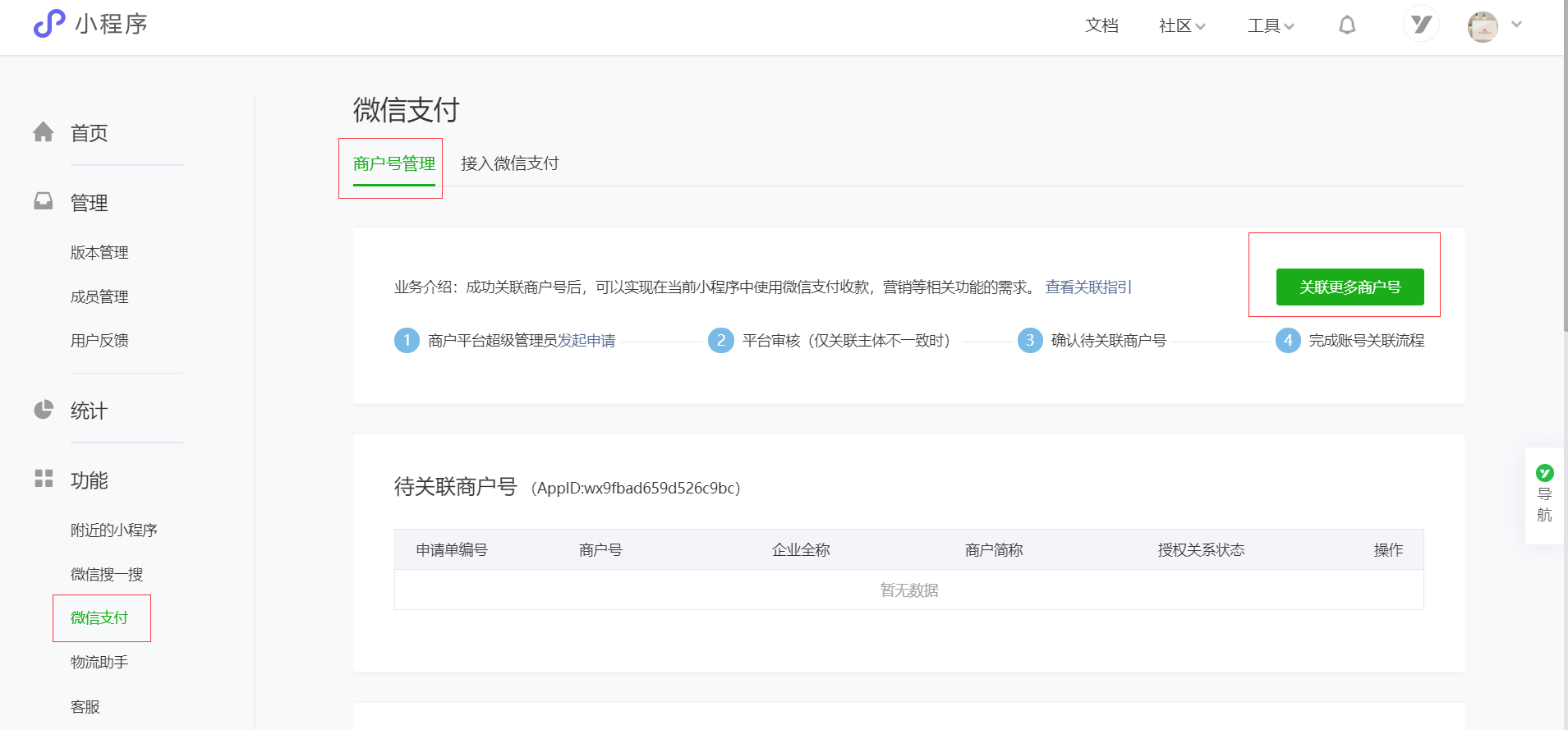Viewport: 1568px width, 730px height.
Task: Open the 社区 dropdown menu
Action: tap(1182, 26)
